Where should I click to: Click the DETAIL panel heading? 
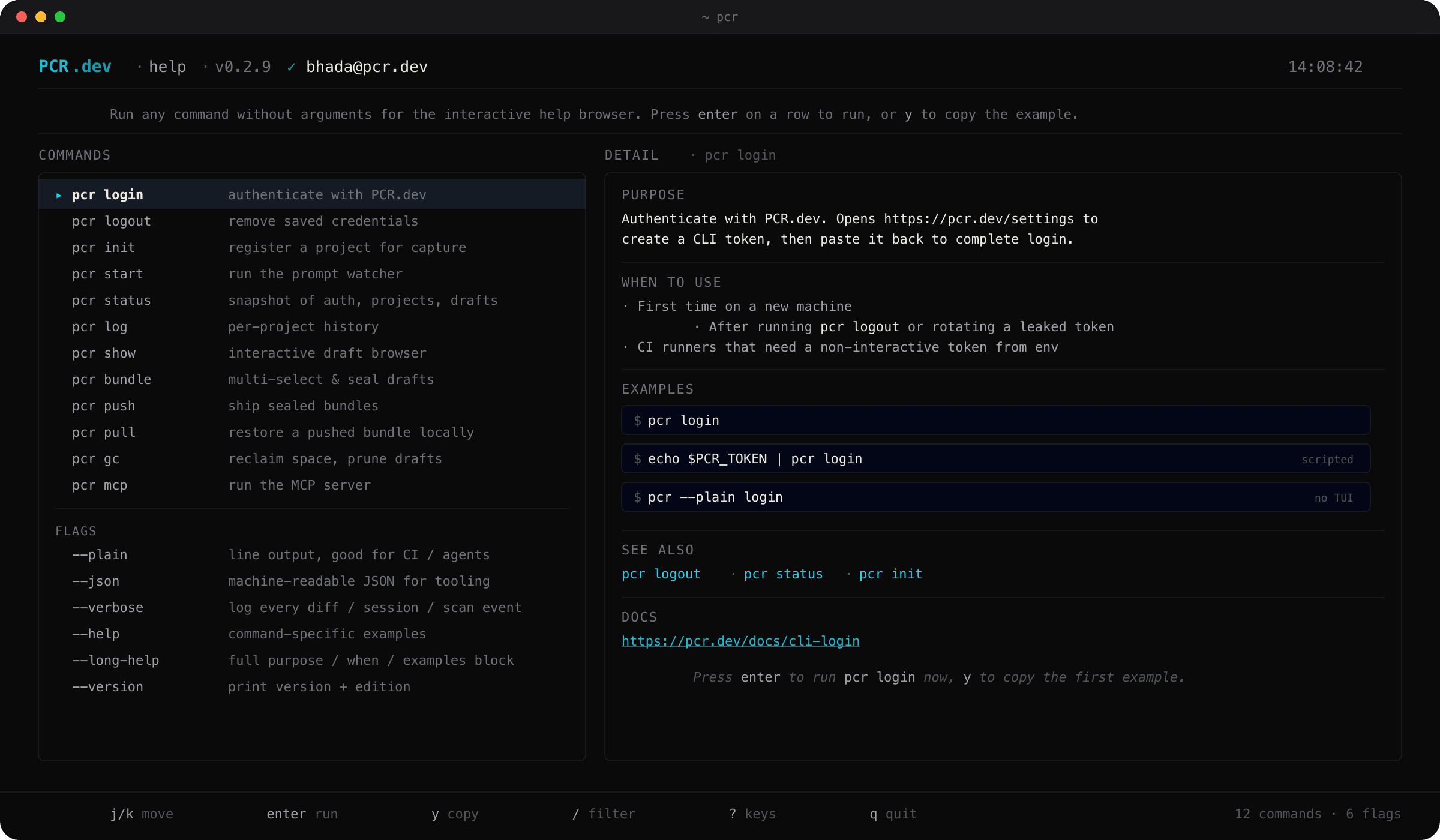[631, 155]
